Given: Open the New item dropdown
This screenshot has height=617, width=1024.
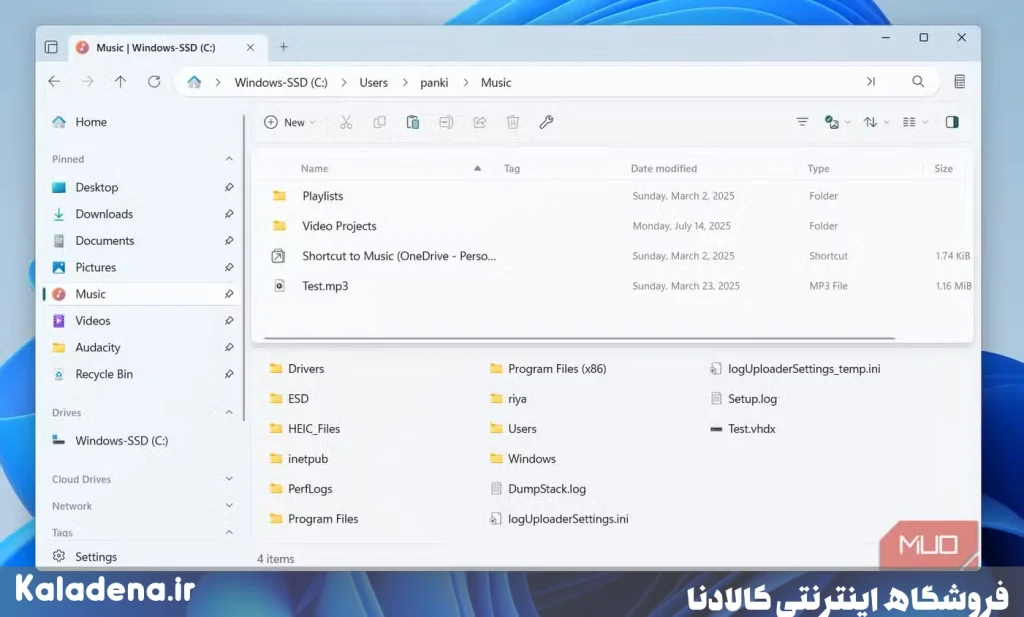Looking at the screenshot, I should click(290, 122).
